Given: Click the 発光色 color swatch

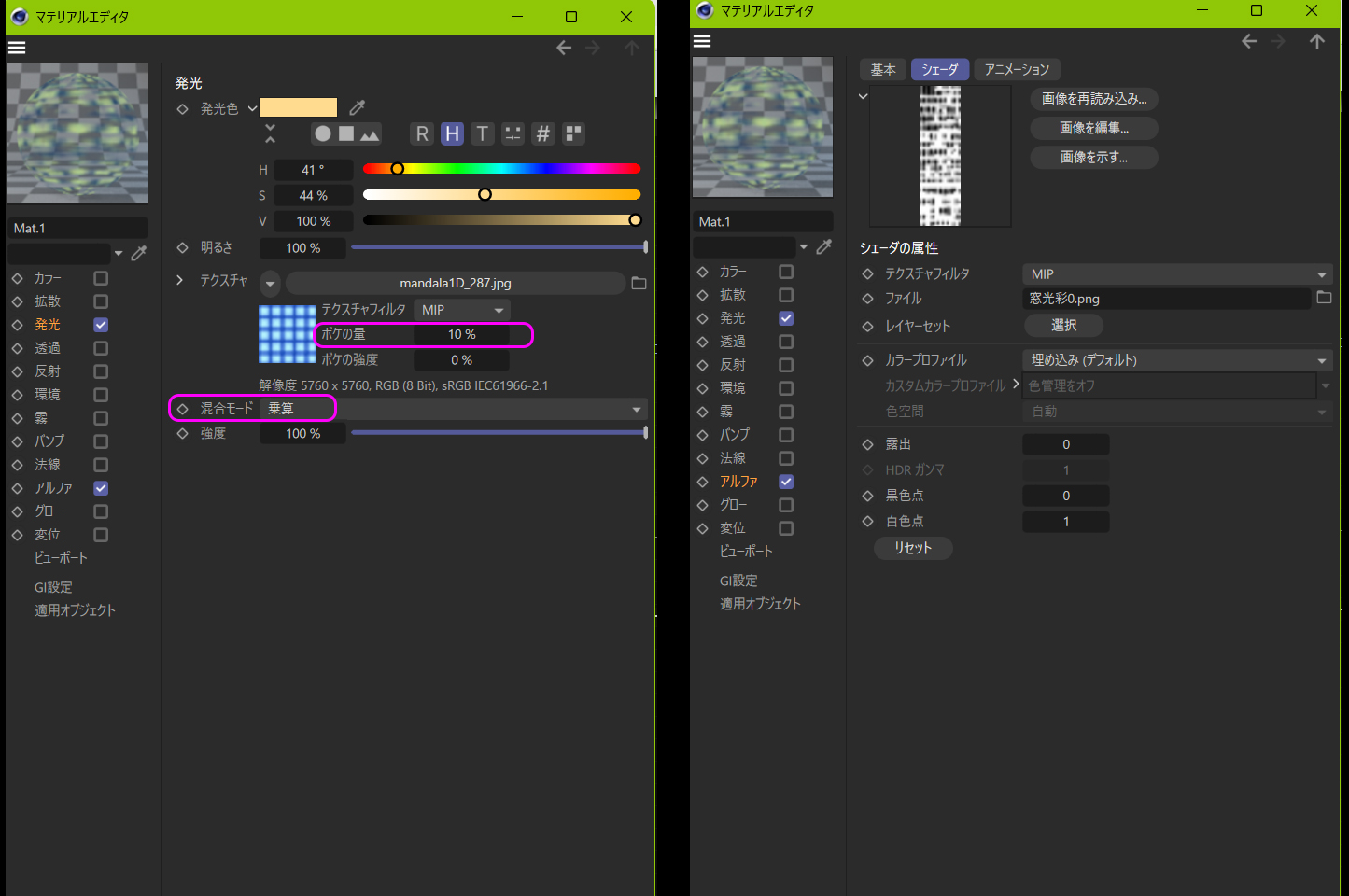Looking at the screenshot, I should 298,108.
